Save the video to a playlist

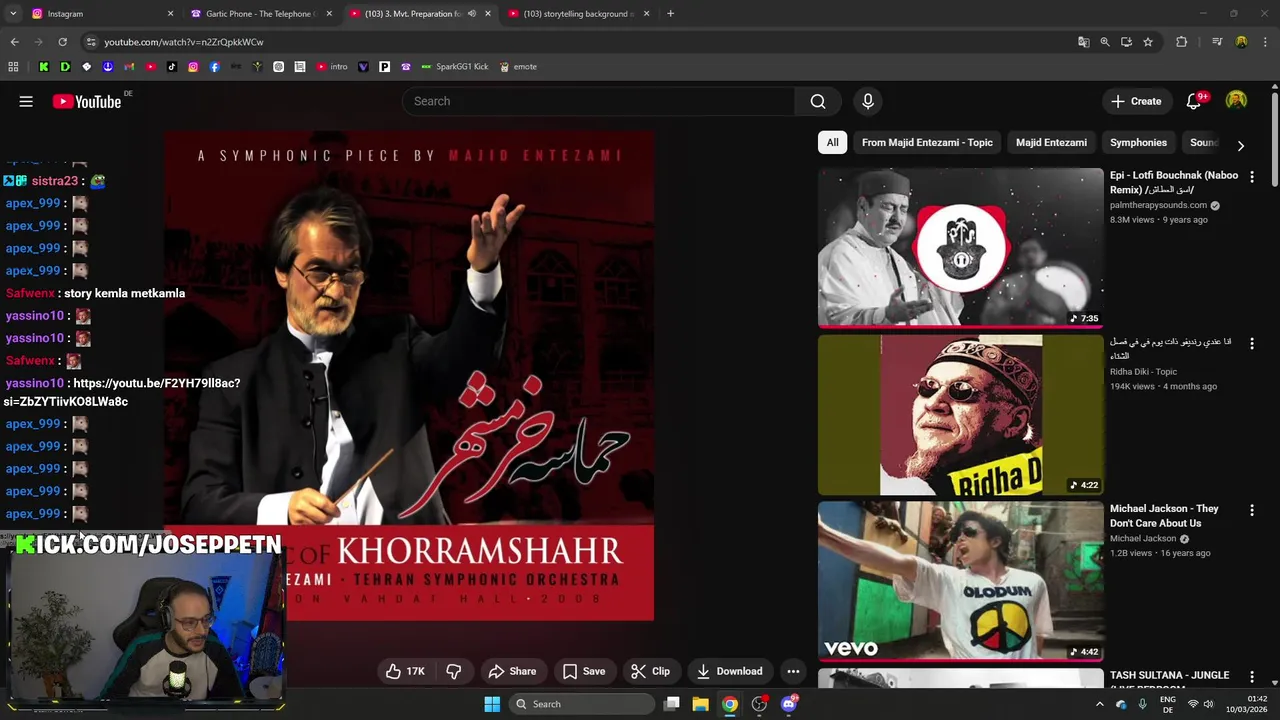coord(584,672)
